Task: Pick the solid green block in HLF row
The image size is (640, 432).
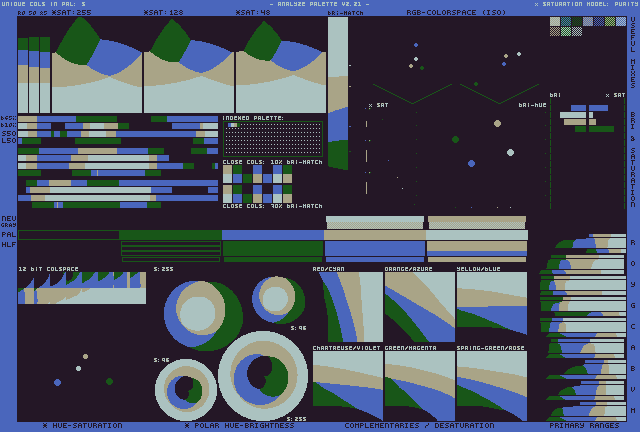Action: click(273, 249)
